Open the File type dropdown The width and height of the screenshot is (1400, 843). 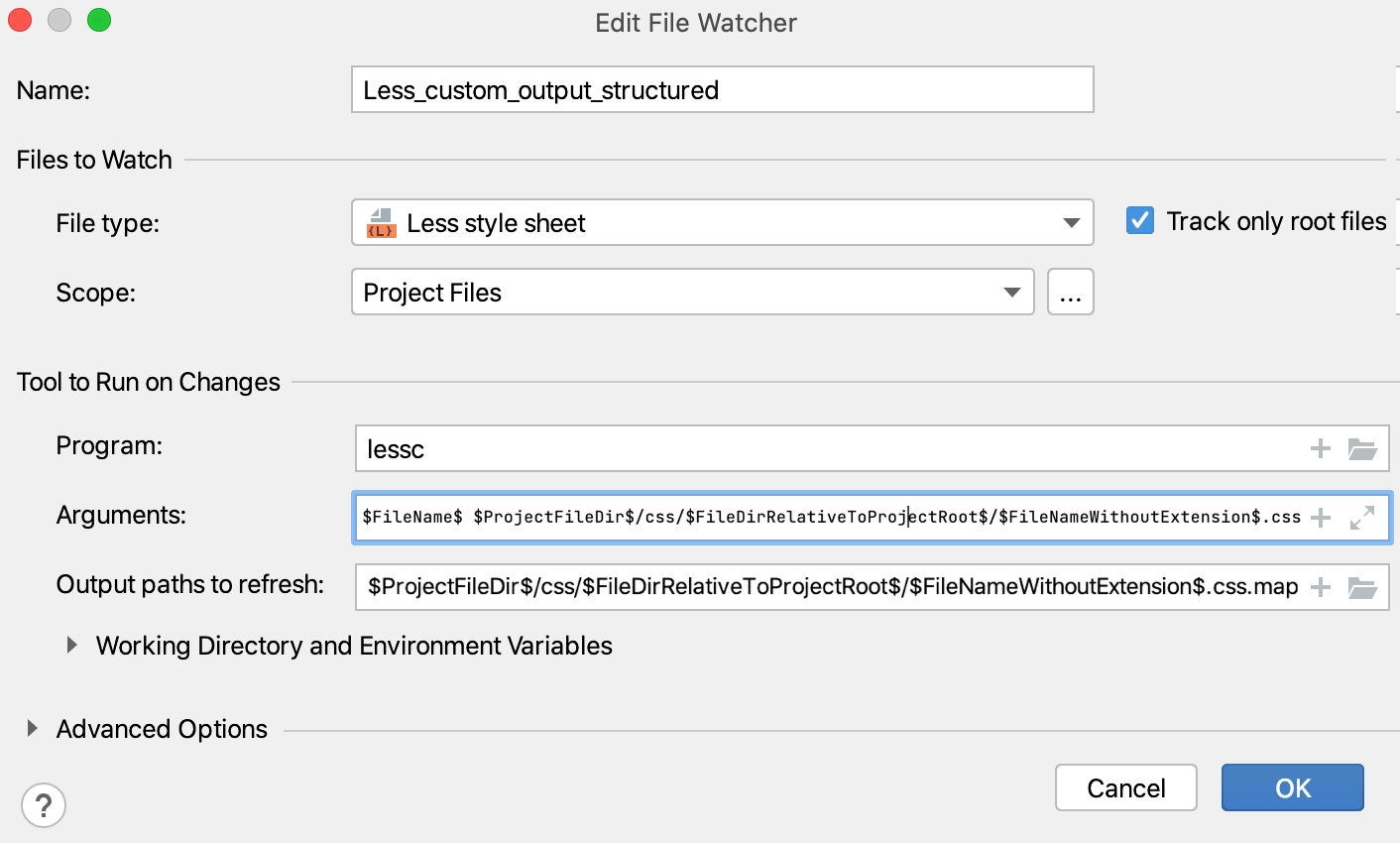(1071, 222)
